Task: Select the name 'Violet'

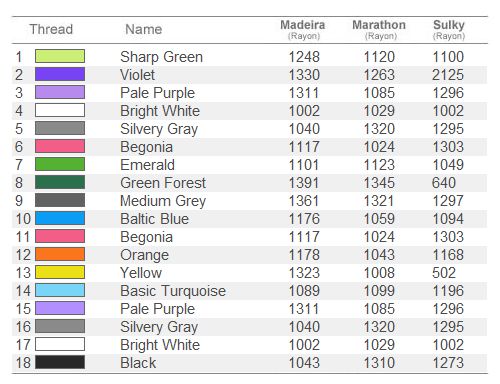Action: (138, 75)
